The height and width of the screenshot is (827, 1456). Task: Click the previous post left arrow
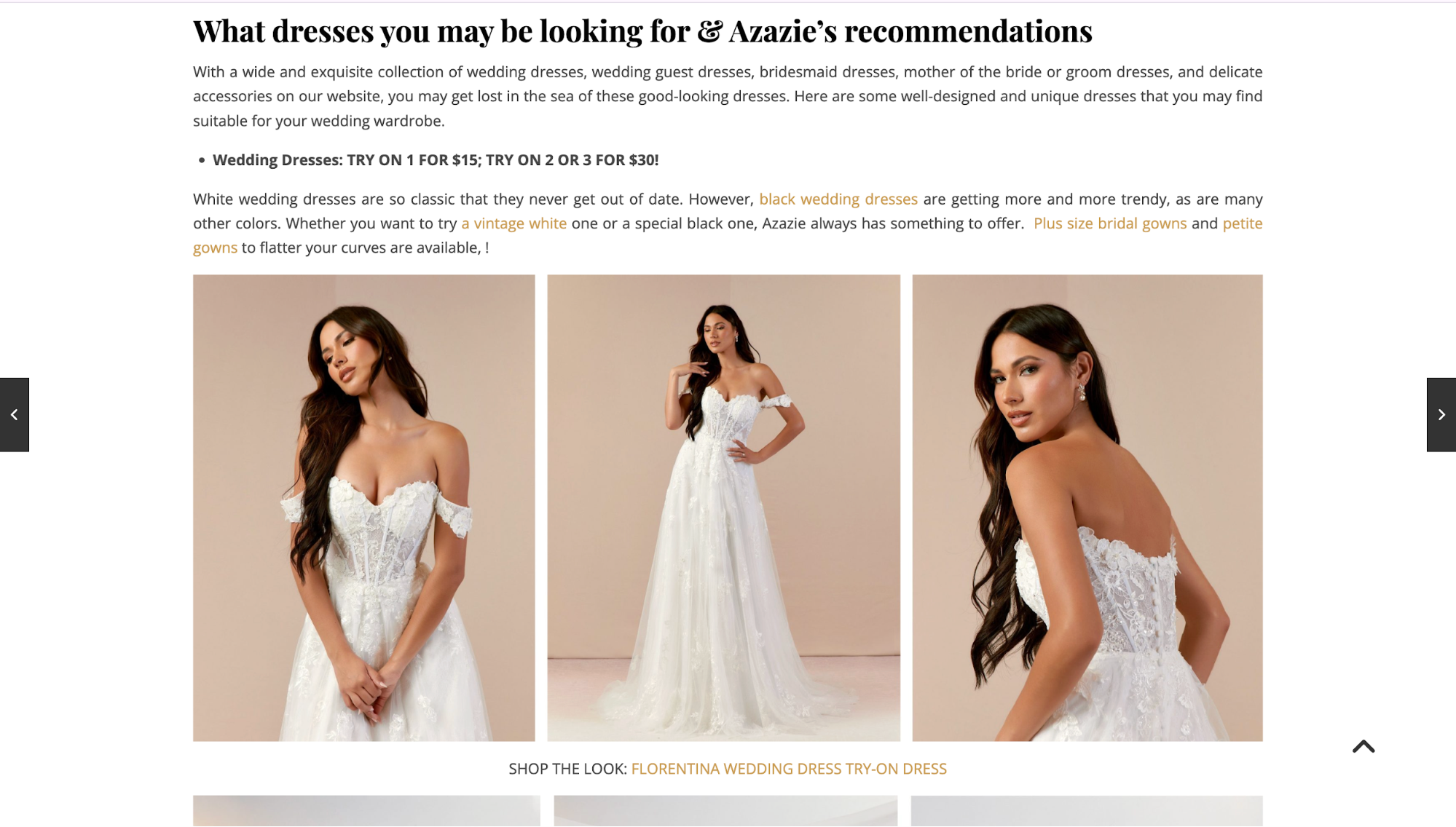tap(14, 414)
